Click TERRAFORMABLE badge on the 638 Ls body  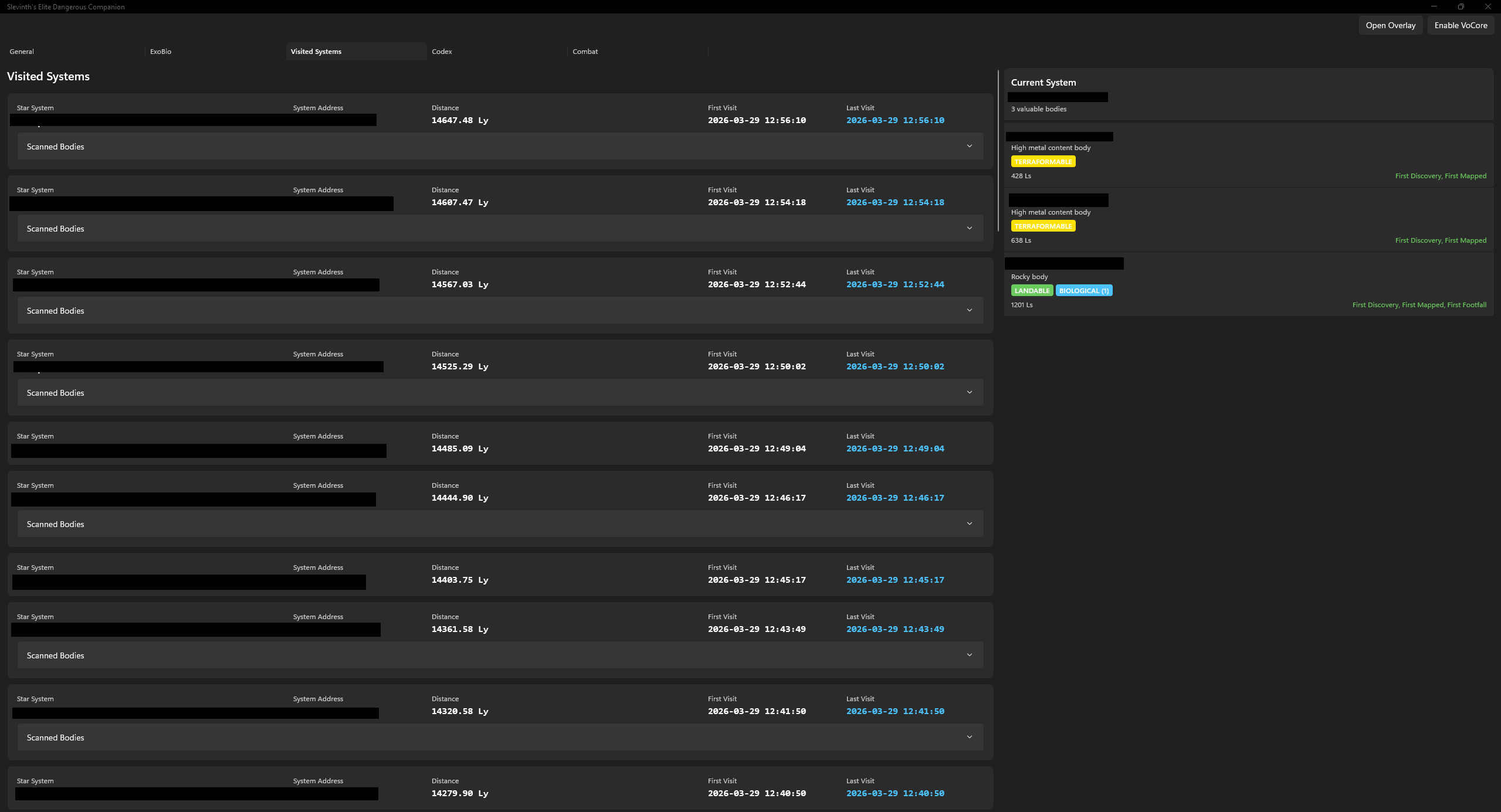coord(1043,226)
